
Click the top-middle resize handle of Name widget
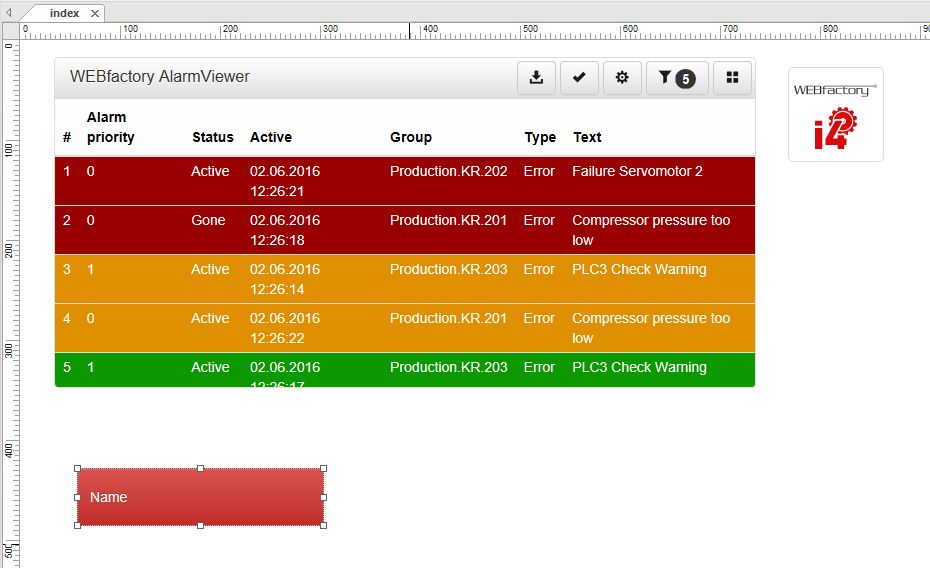point(200,468)
